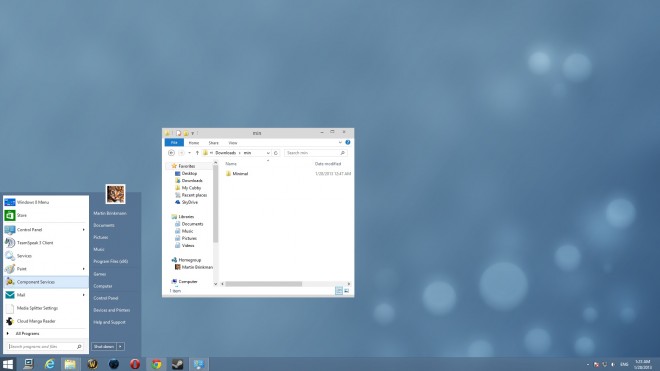
Task: Expand the Control Panel submenu arrow
Action: coord(83,230)
